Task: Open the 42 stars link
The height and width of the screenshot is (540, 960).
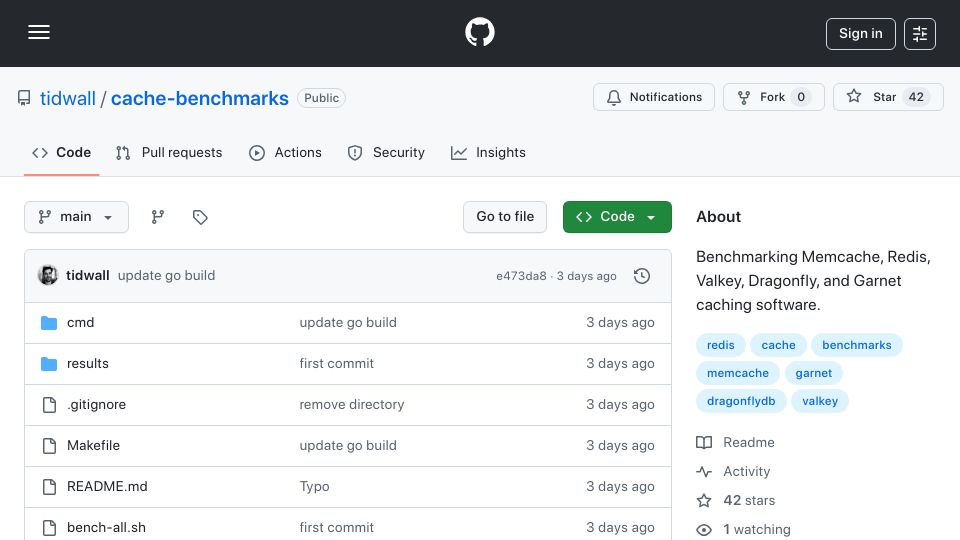Action: [x=735, y=501]
